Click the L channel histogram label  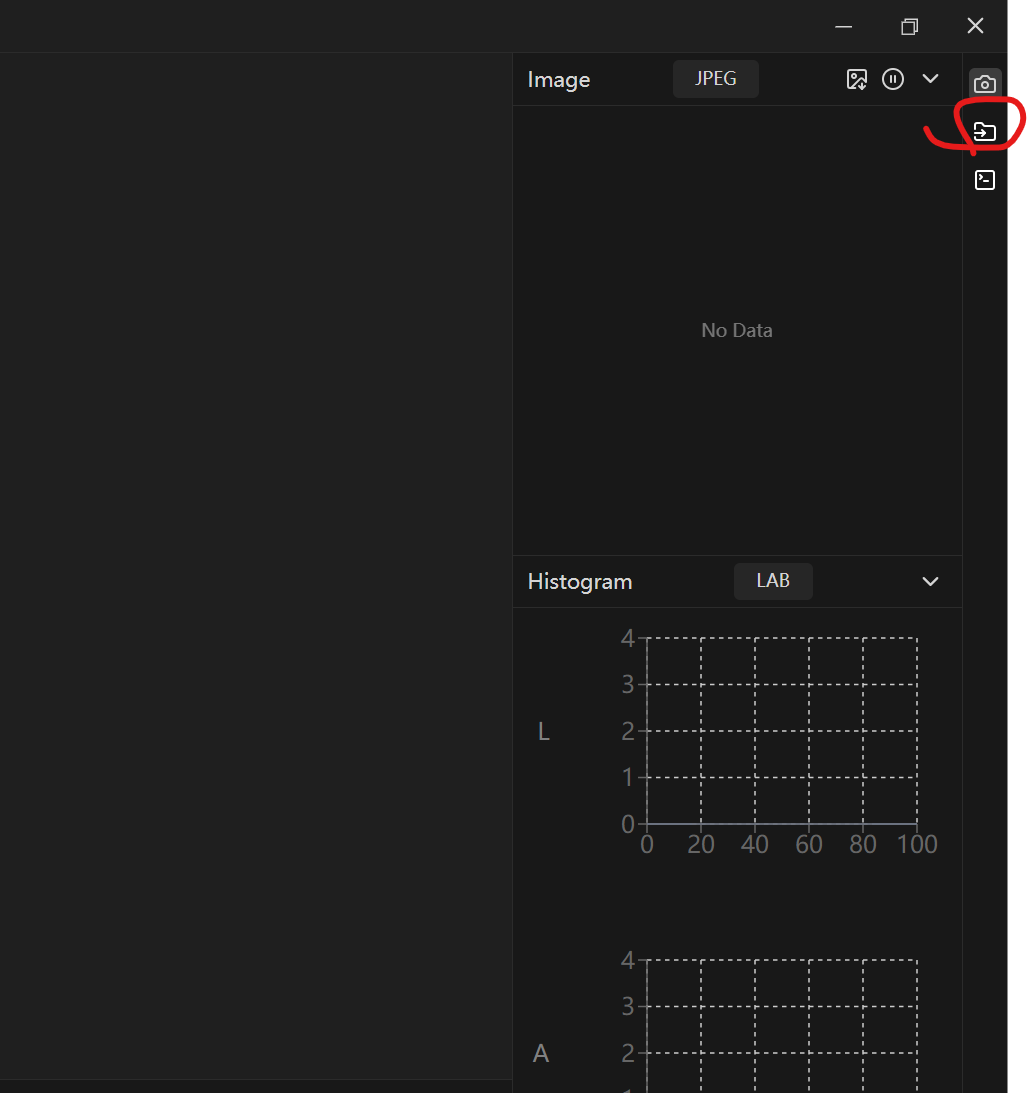544,731
